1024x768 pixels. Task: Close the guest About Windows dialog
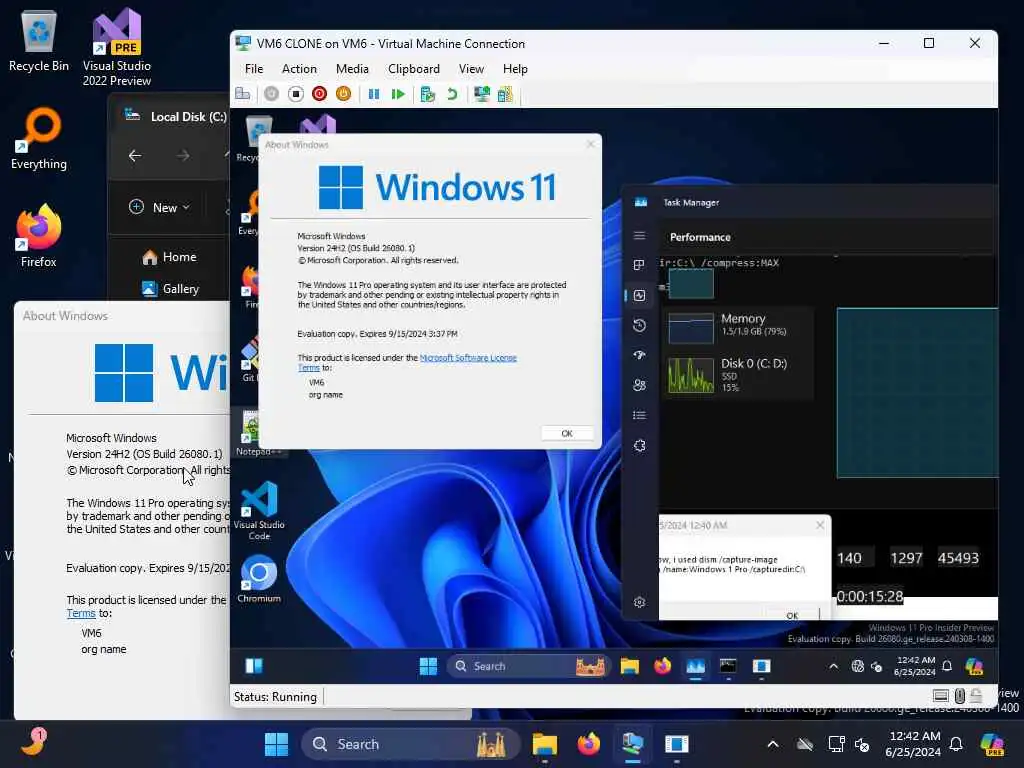[590, 144]
